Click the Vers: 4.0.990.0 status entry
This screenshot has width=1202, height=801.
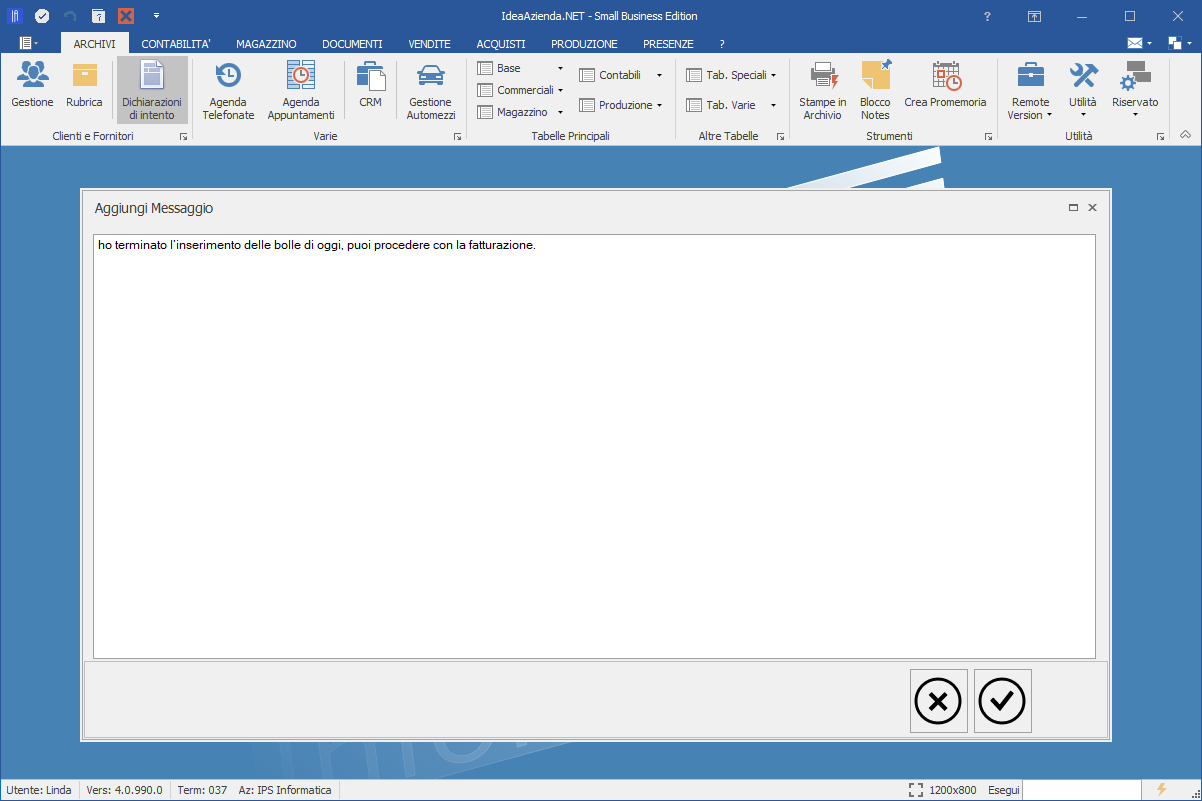click(x=125, y=790)
